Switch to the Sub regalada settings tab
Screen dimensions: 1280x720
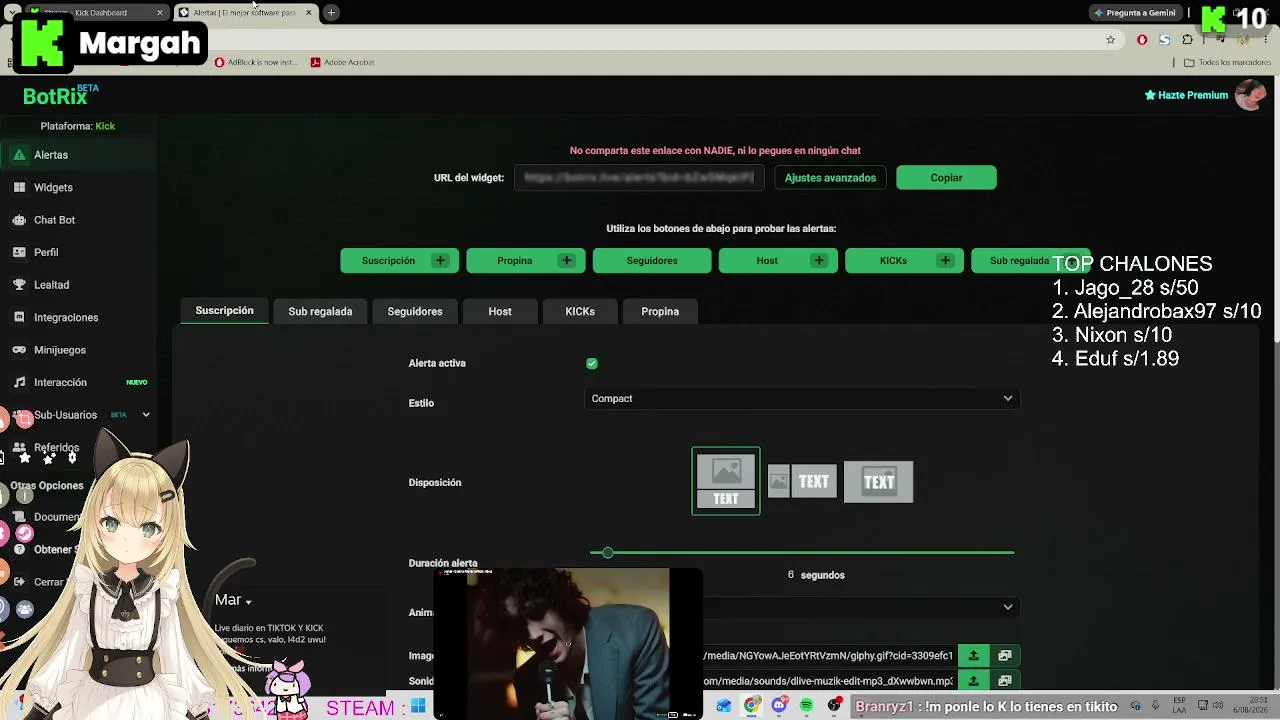320,311
